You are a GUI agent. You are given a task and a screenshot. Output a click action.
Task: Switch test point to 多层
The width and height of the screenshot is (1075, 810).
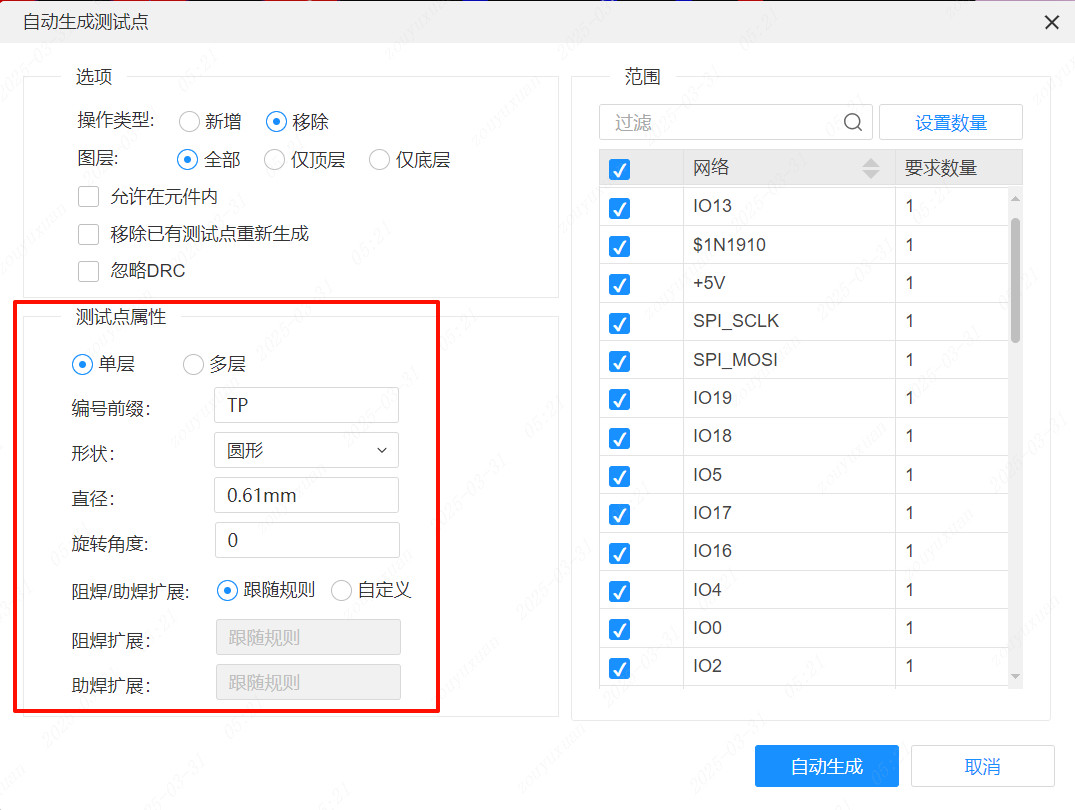click(192, 364)
